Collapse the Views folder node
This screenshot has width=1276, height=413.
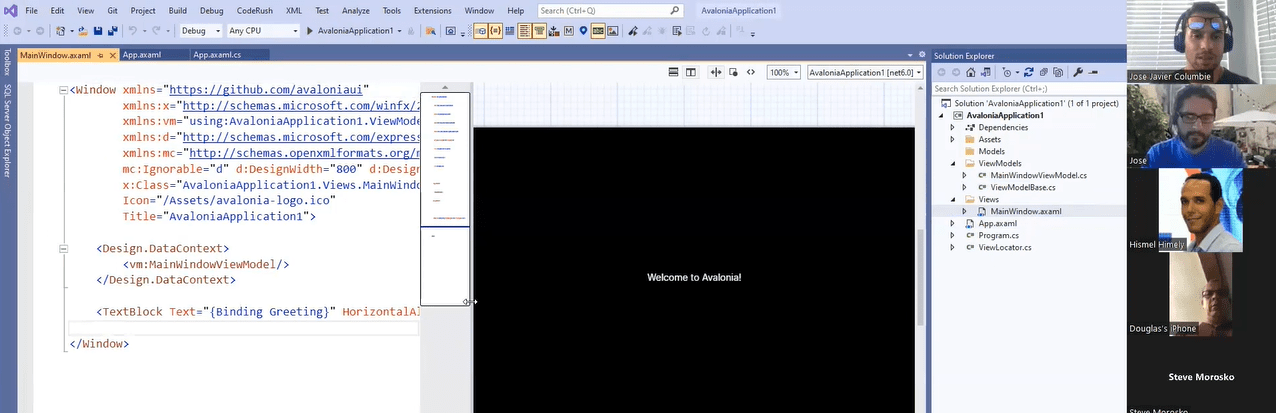tap(953, 199)
